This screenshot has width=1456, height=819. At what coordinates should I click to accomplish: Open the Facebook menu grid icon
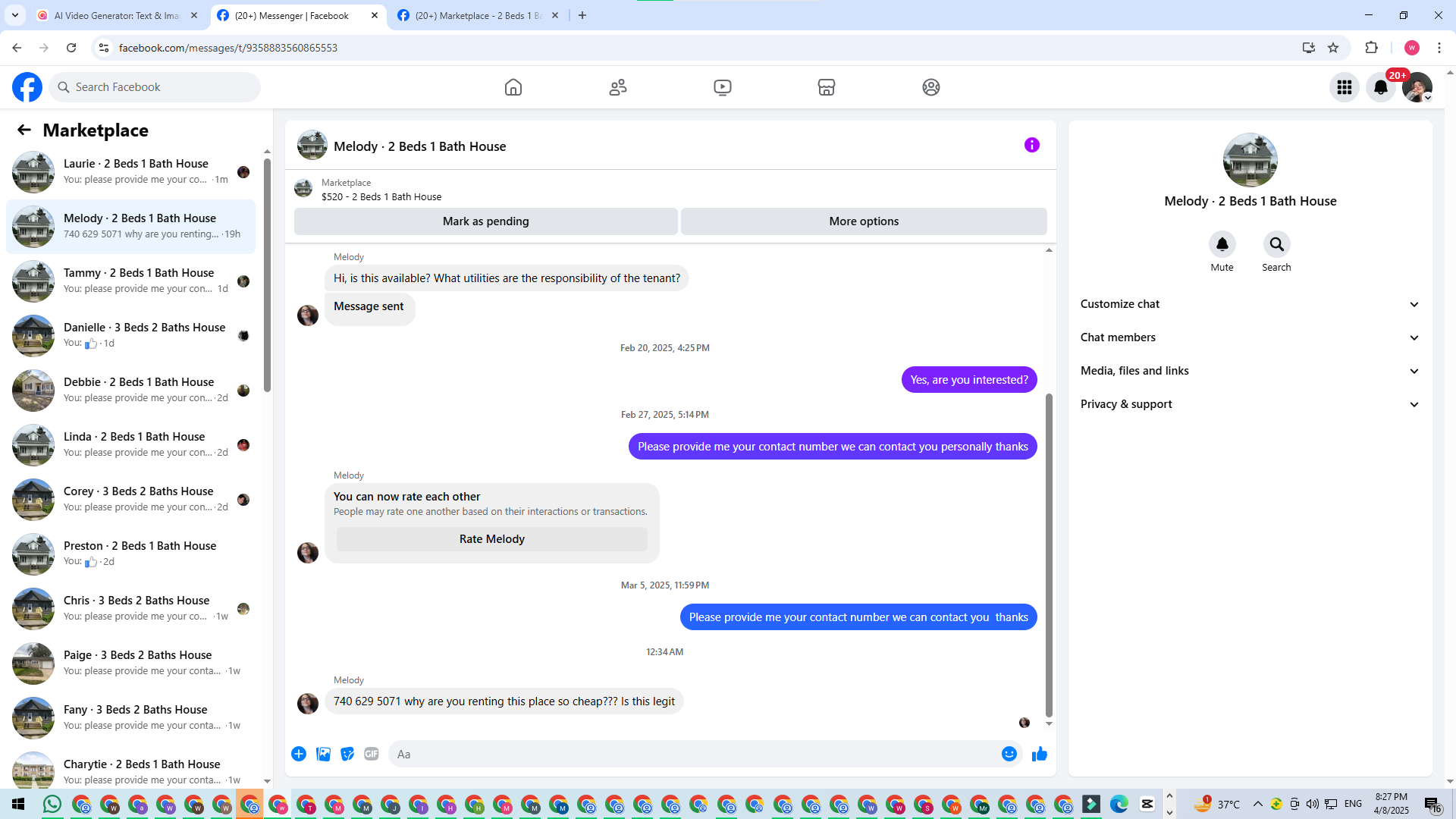pos(1344,87)
